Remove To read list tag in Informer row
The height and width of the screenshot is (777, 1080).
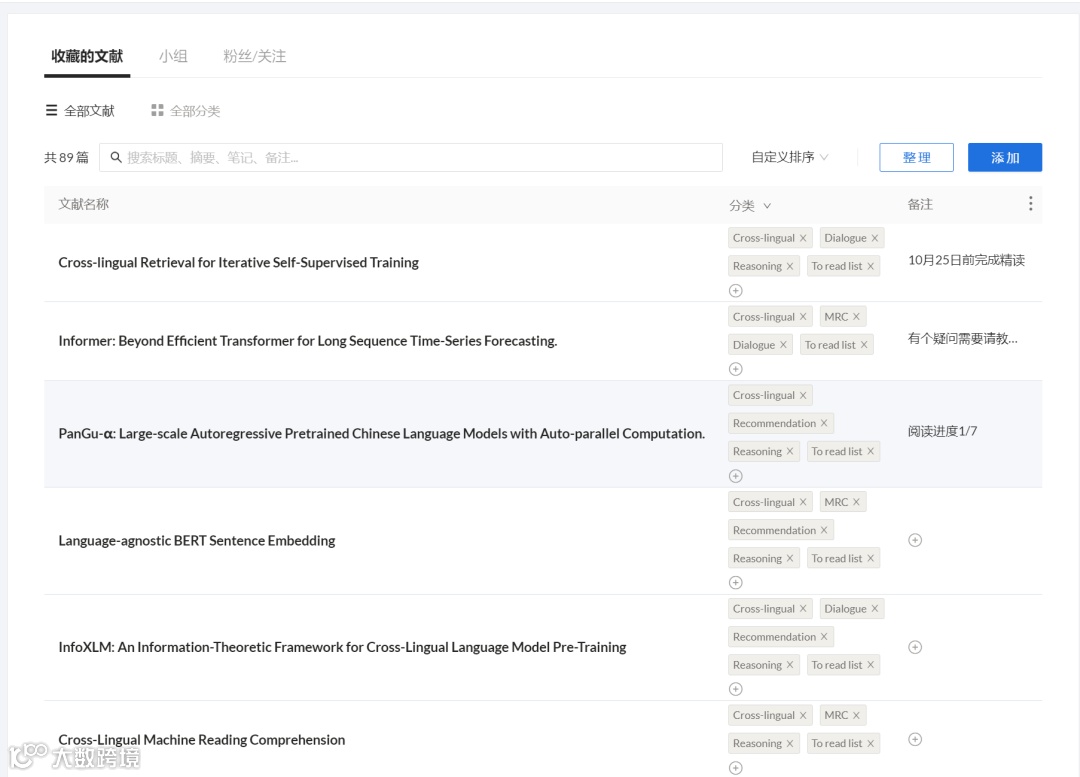pos(864,345)
